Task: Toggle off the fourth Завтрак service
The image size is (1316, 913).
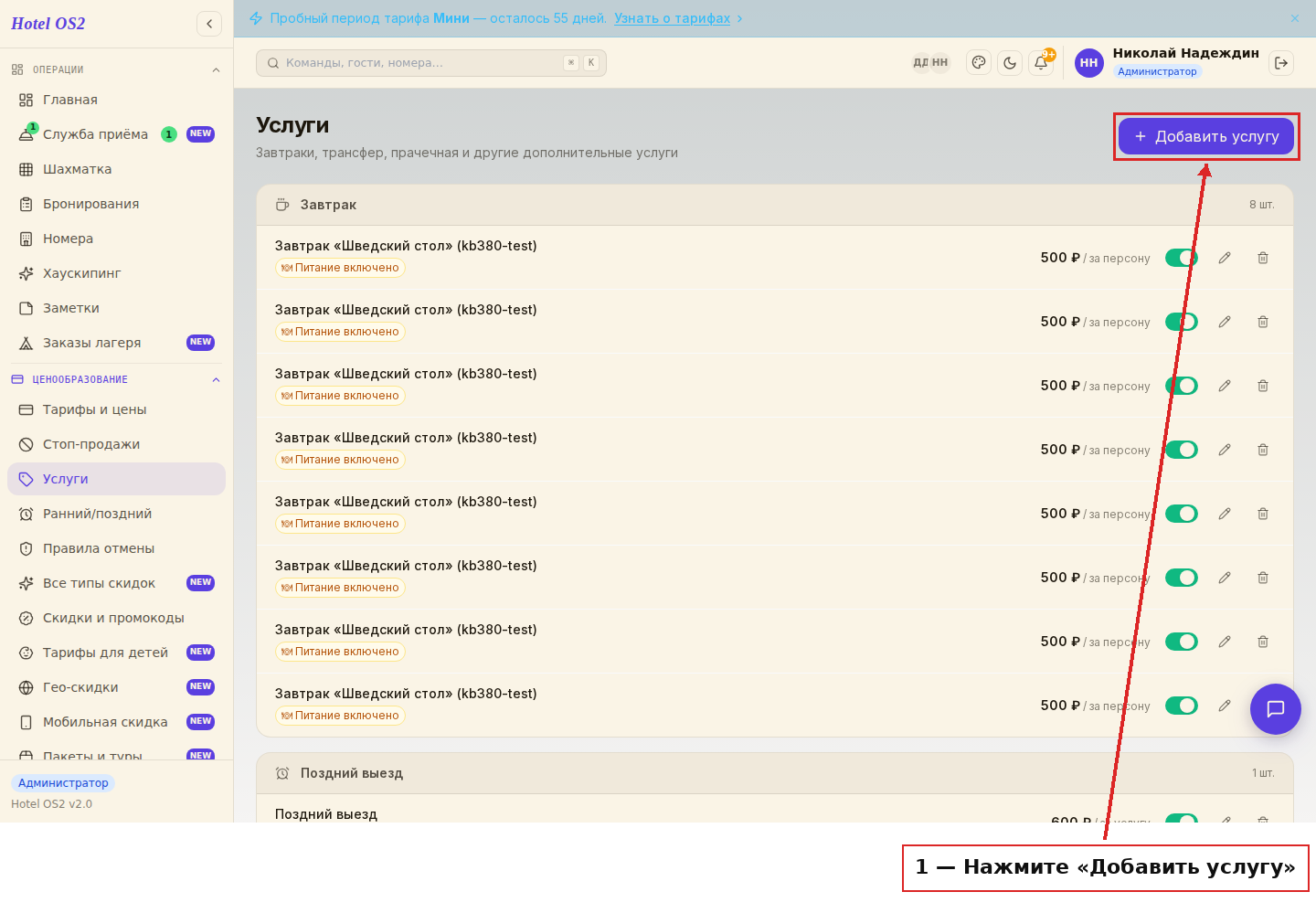Action: pyautogui.click(x=1182, y=450)
